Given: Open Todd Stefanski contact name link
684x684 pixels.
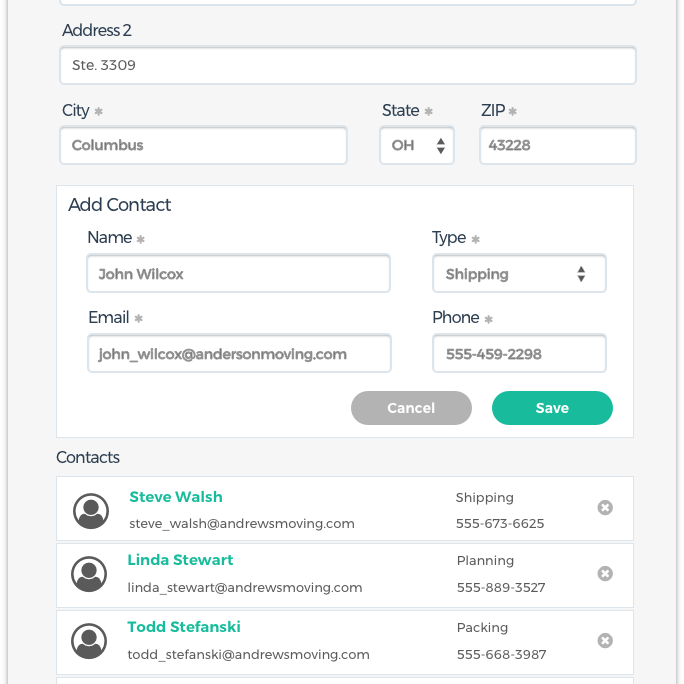Looking at the screenshot, I should click(x=184, y=627).
